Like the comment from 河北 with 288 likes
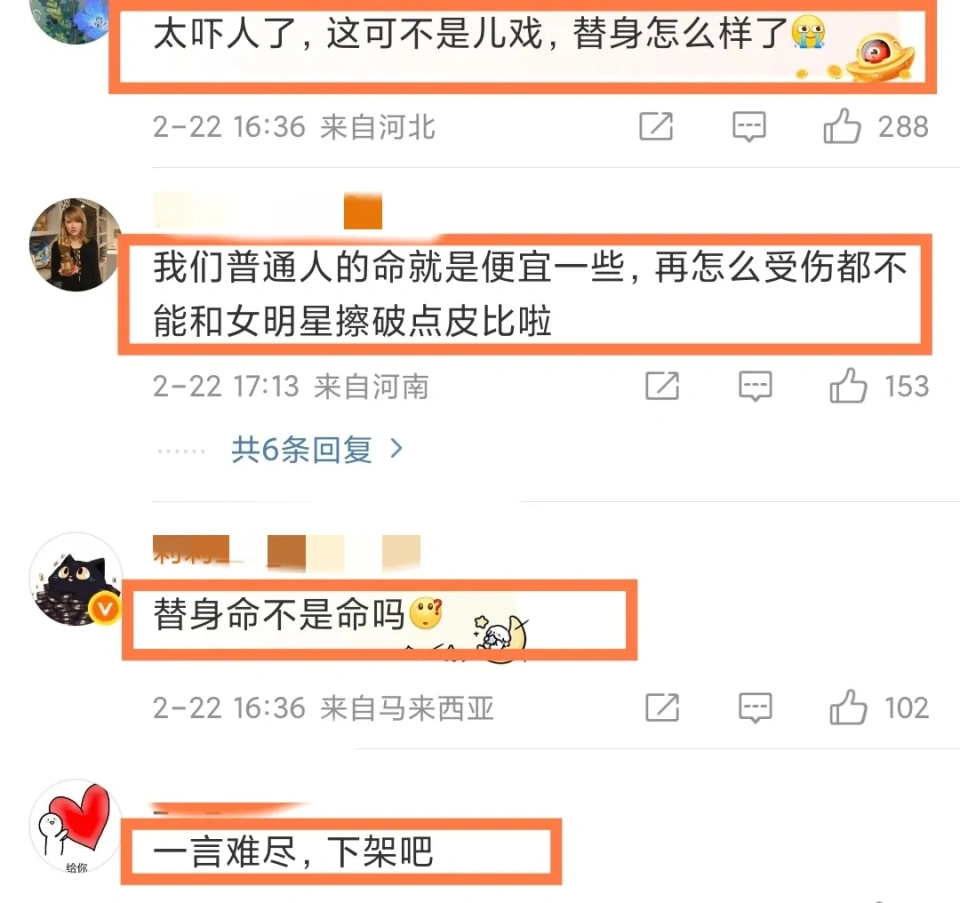This screenshot has width=960, height=903. (x=842, y=126)
